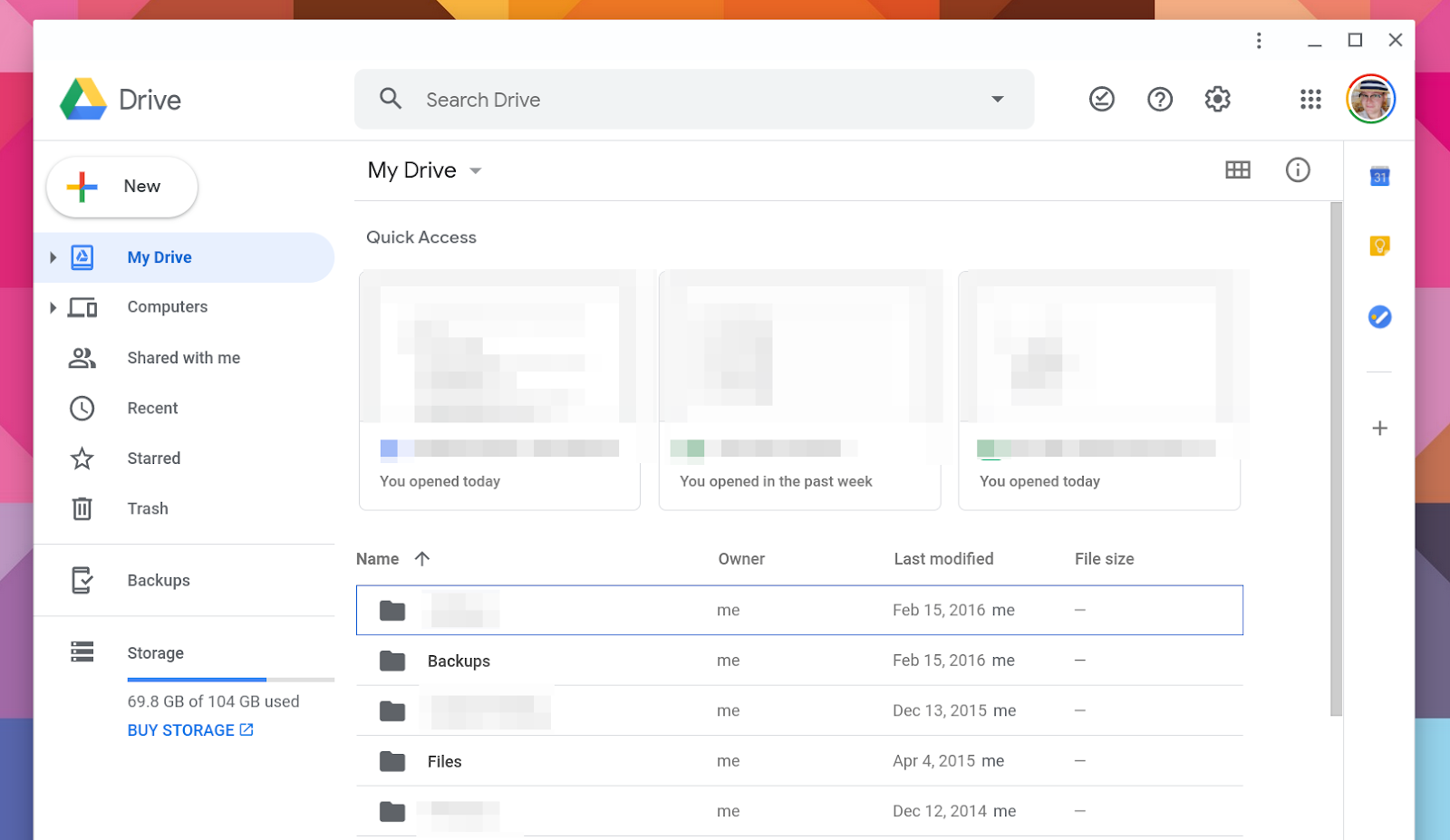This screenshot has height=840, width=1450.
Task: Click the search magnifier icon
Action: click(391, 99)
